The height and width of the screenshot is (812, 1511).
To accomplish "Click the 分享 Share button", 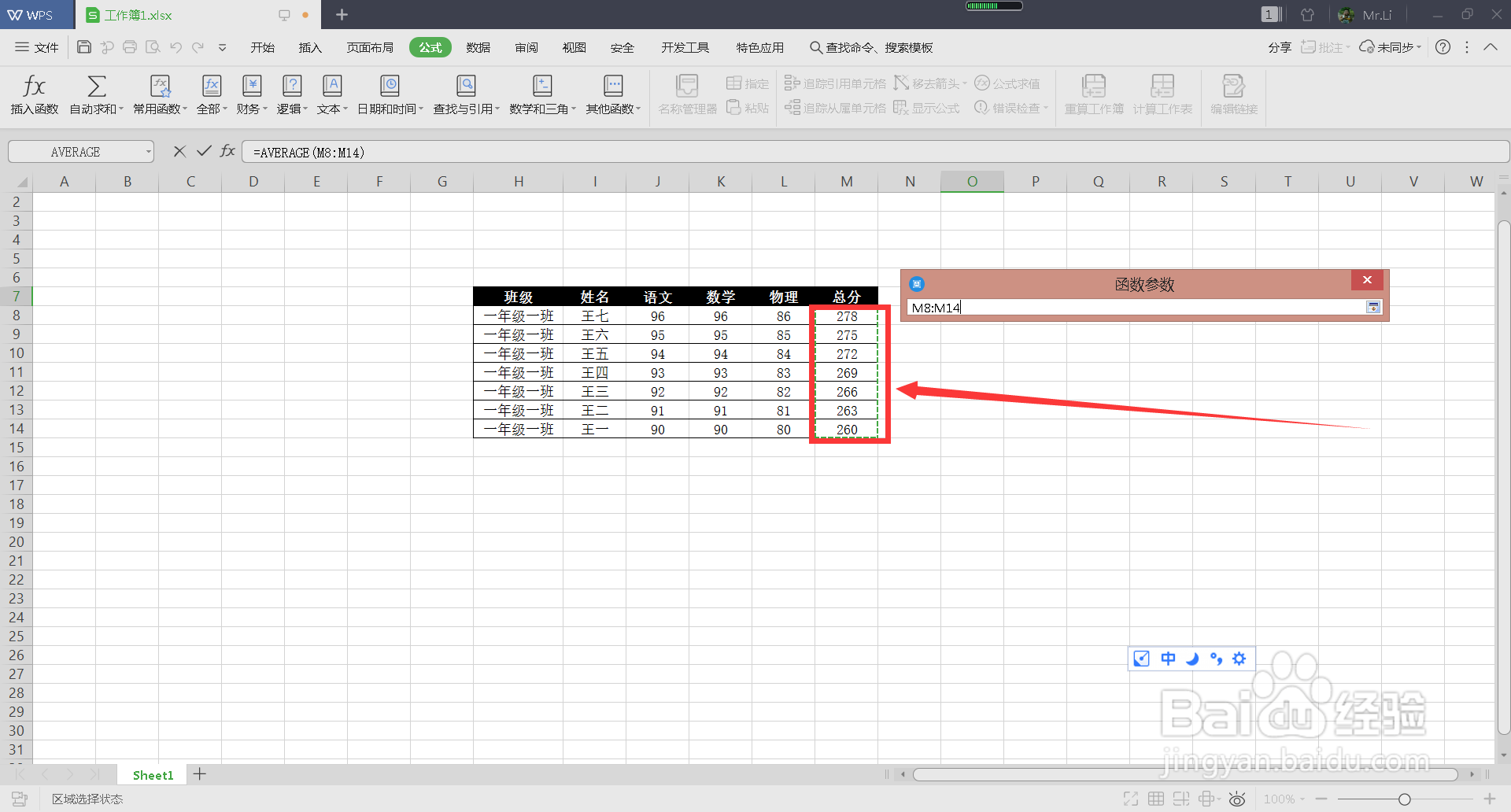I will pyautogui.click(x=1280, y=47).
